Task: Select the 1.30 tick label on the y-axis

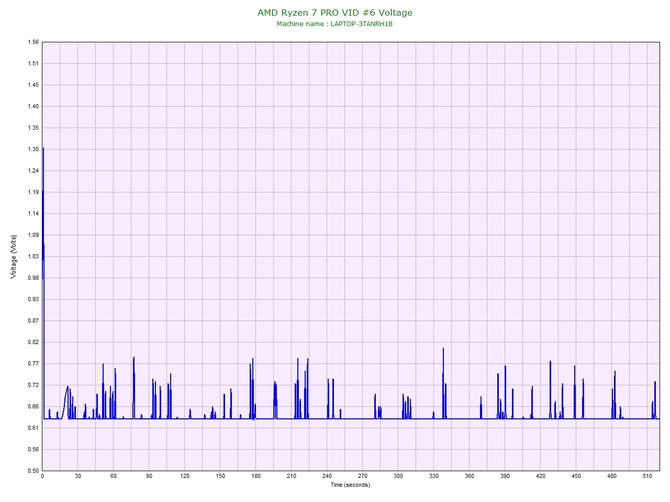Action: tap(33, 149)
